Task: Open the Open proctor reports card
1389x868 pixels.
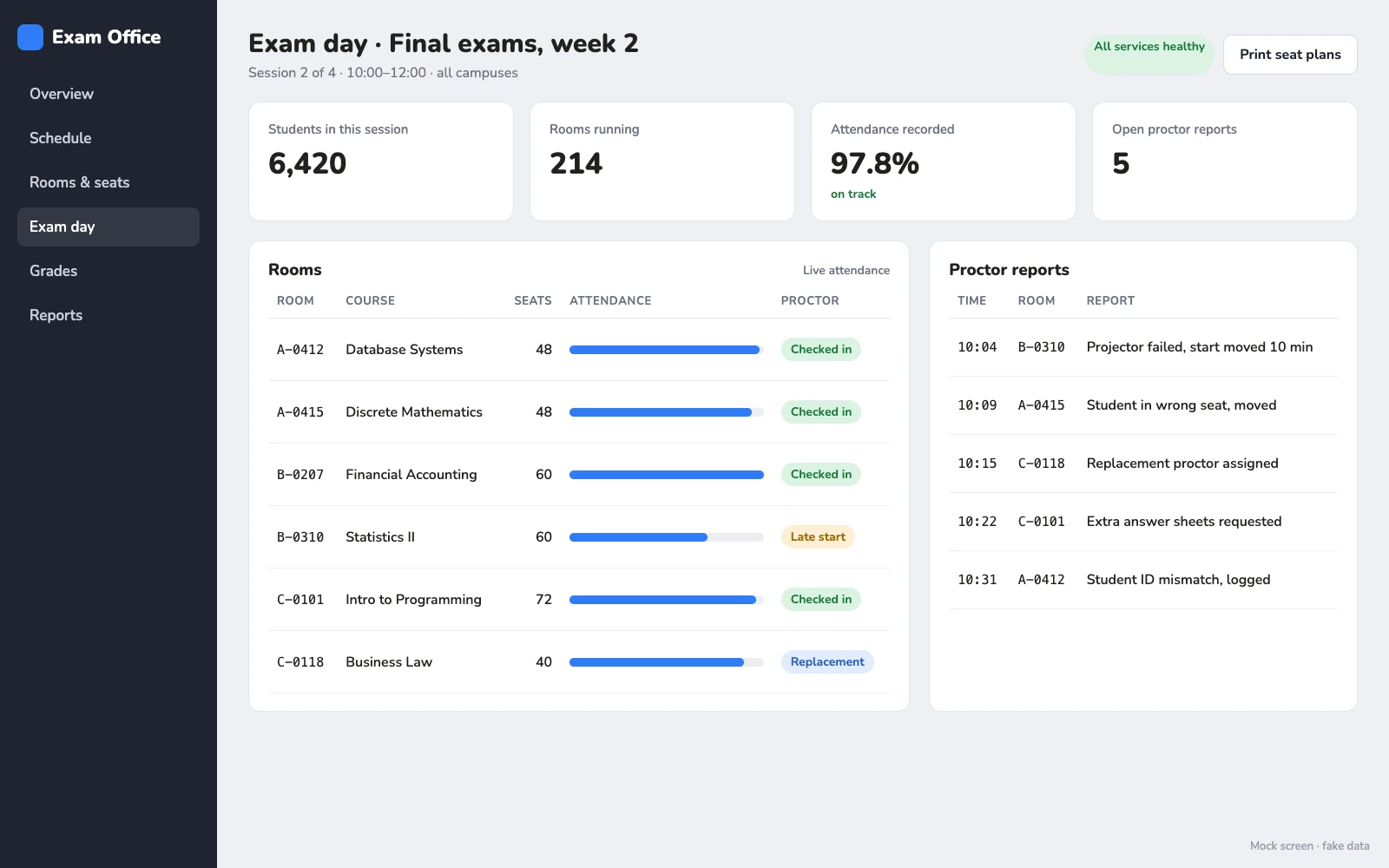Action: [1225, 161]
